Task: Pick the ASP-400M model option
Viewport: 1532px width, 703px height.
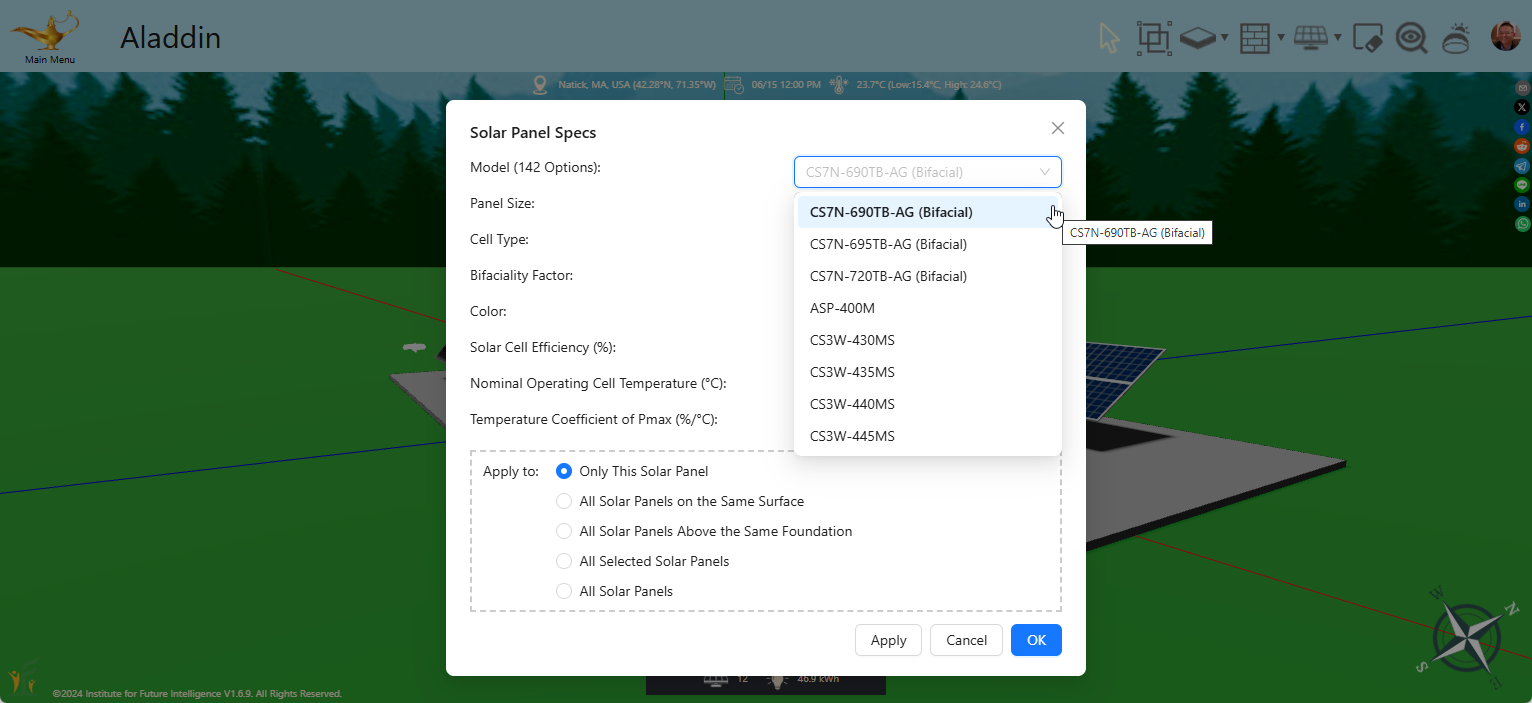Action: [928, 308]
